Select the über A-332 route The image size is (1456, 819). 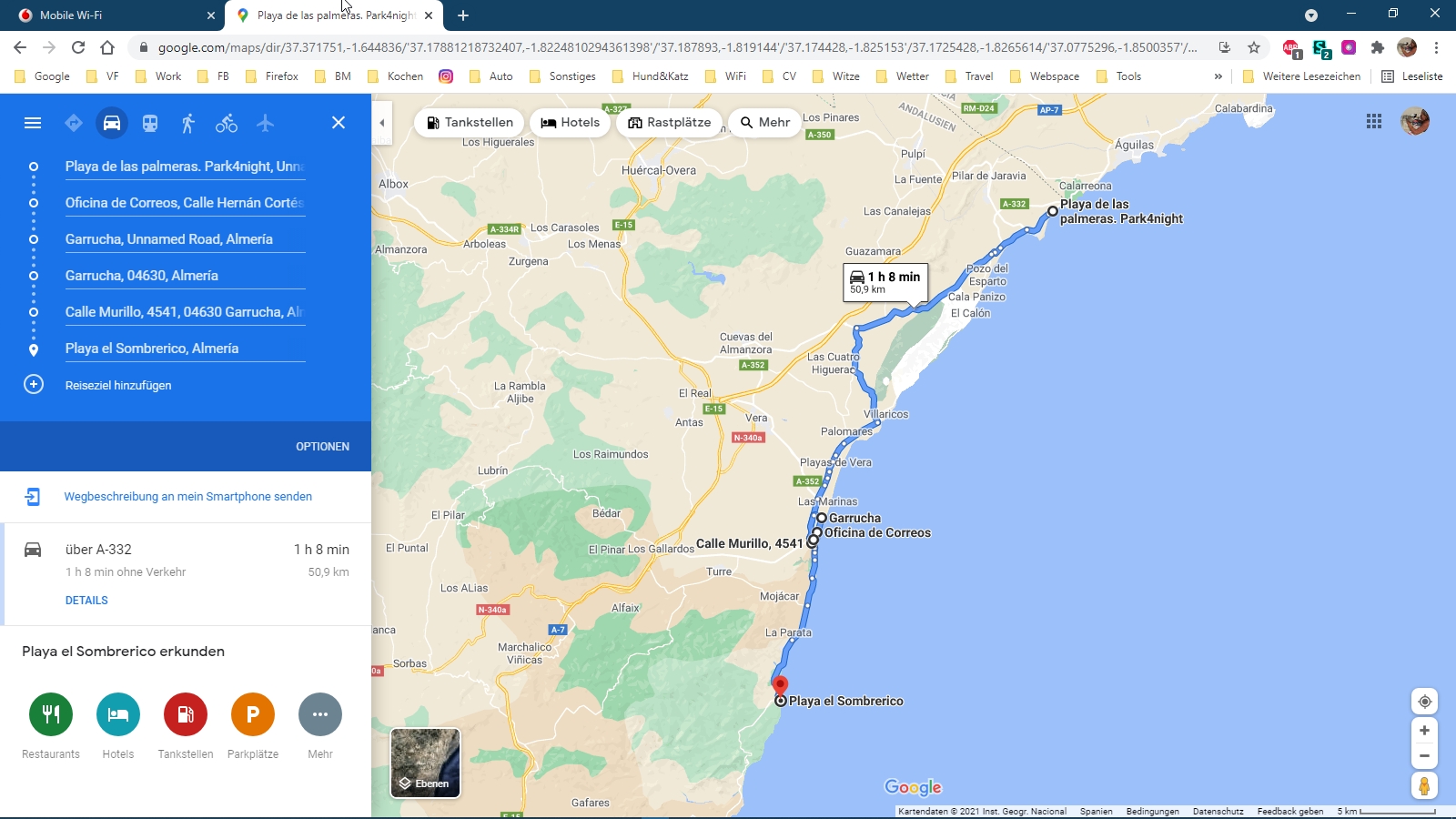click(x=187, y=573)
